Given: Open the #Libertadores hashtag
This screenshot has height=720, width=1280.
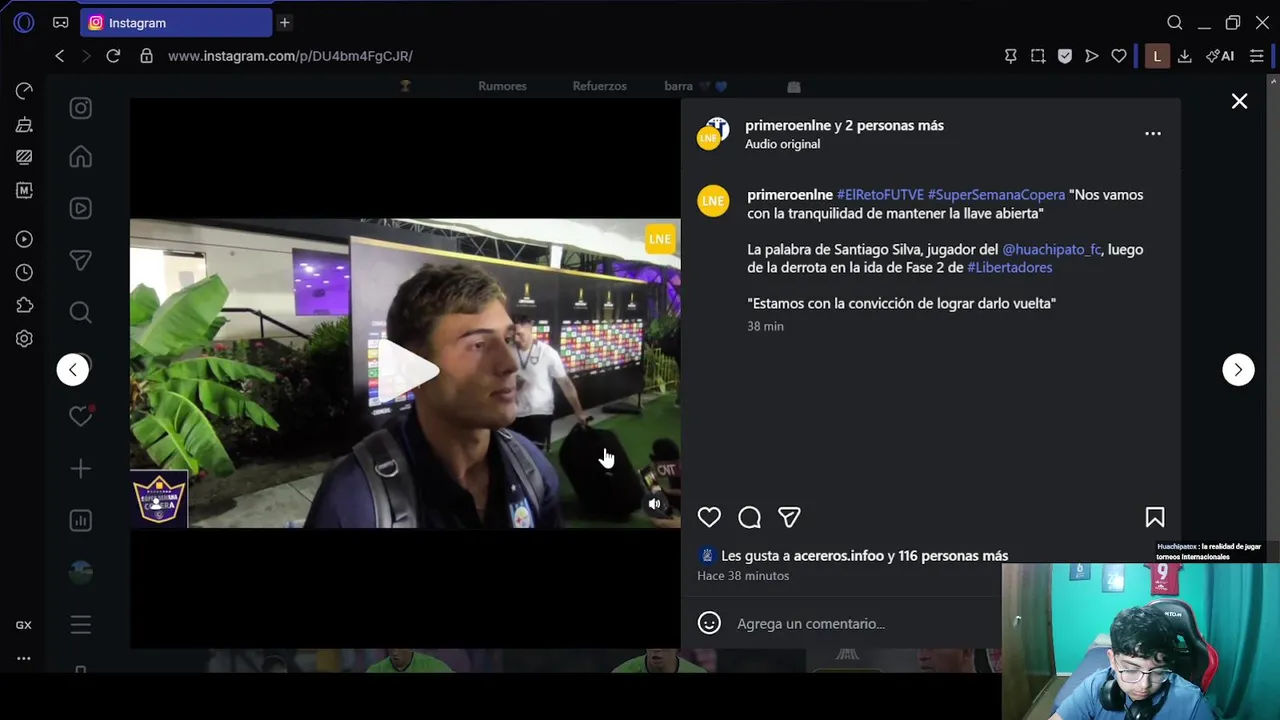Looking at the screenshot, I should (1009, 267).
